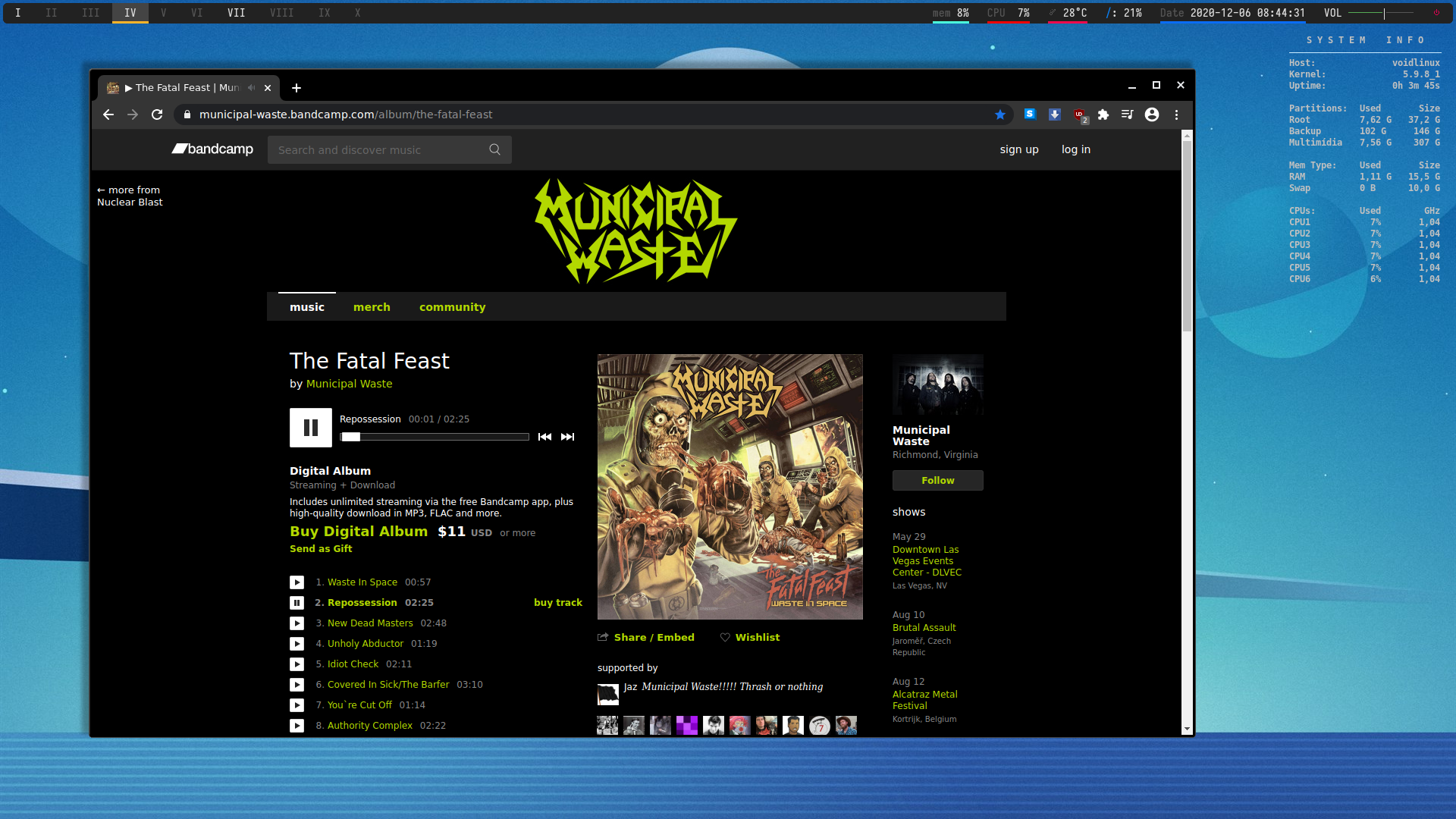The image size is (1456, 819).
Task: Play track 8 Authority Complex
Action: click(x=297, y=726)
